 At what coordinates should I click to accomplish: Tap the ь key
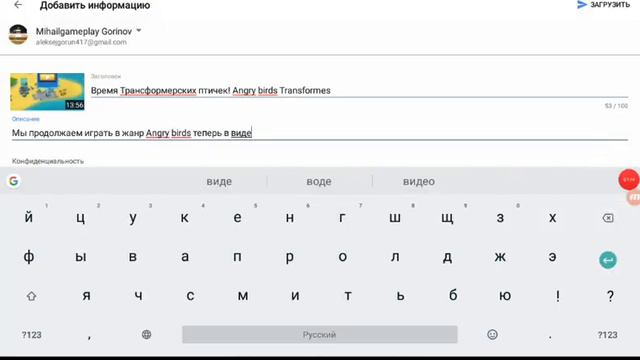pyautogui.click(x=400, y=296)
